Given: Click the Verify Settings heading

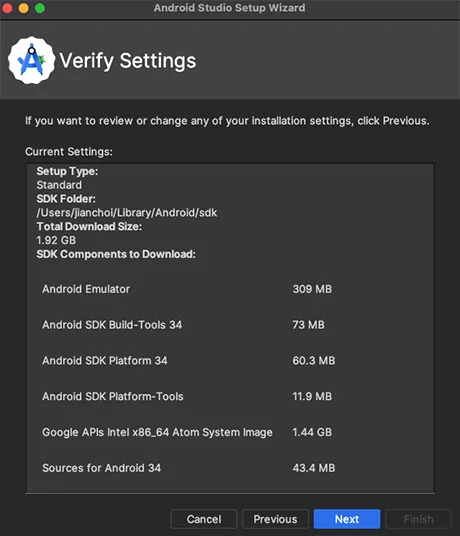Looking at the screenshot, I should pyautogui.click(x=128, y=61).
